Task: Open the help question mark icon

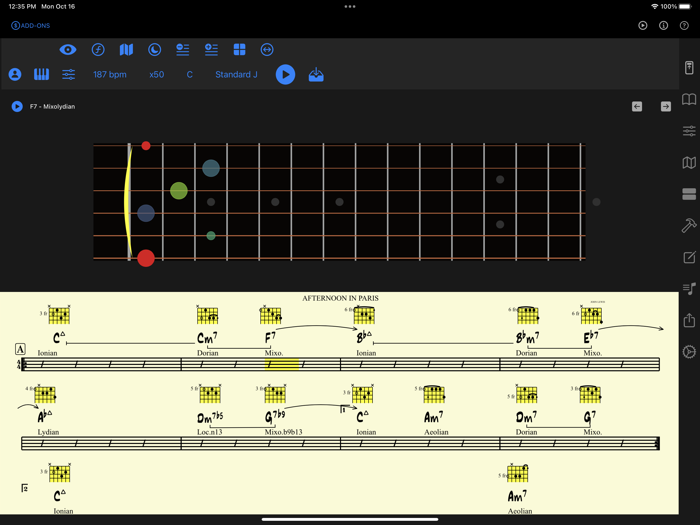Action: (684, 25)
